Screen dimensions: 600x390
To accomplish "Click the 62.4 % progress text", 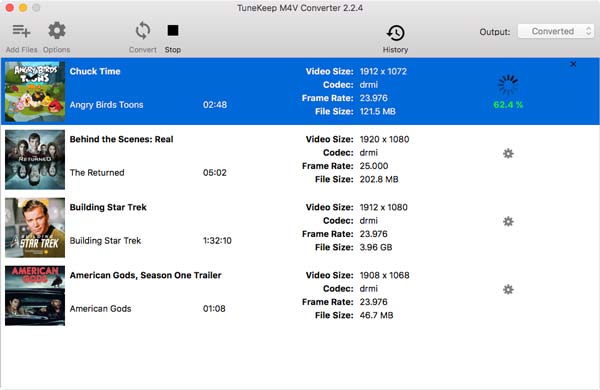I will tap(508, 104).
